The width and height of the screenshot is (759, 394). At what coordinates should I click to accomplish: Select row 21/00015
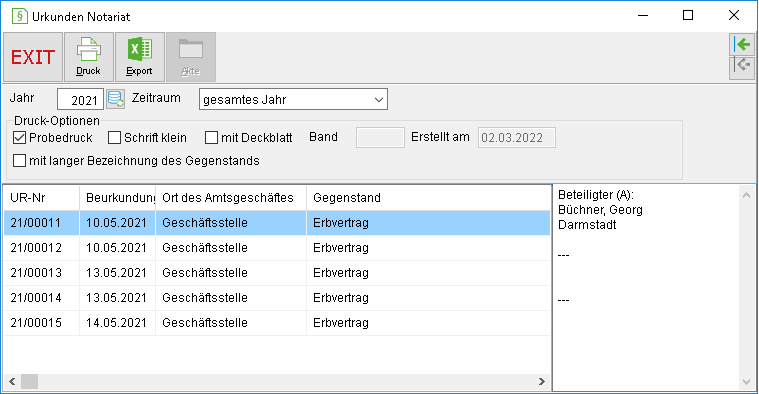pyautogui.click(x=277, y=323)
